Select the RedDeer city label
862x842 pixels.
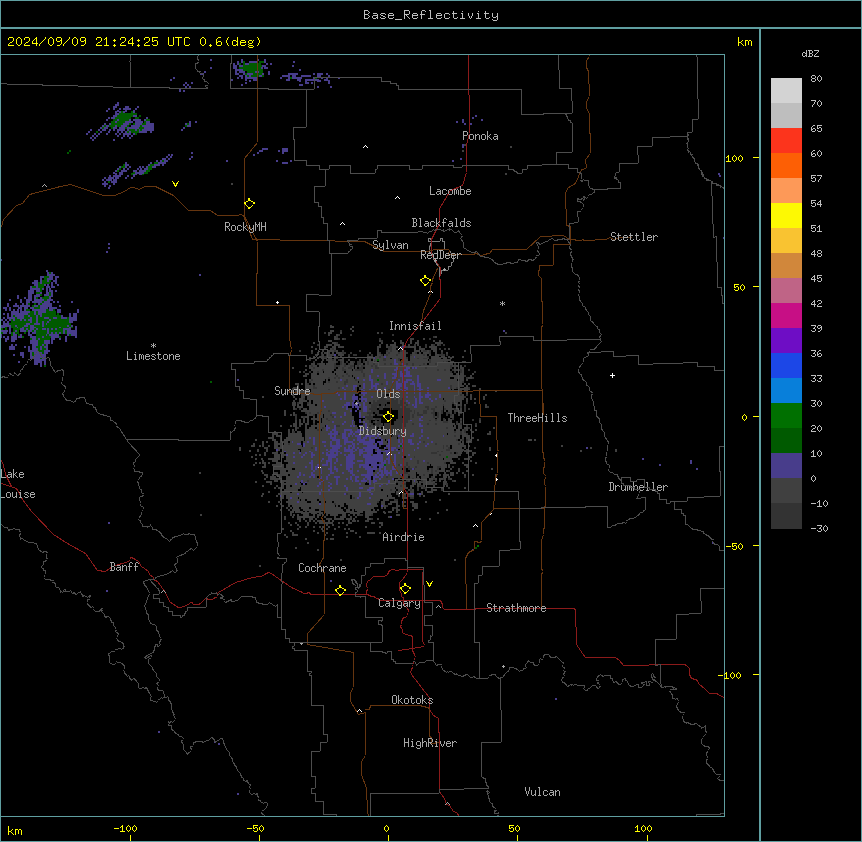[440, 255]
